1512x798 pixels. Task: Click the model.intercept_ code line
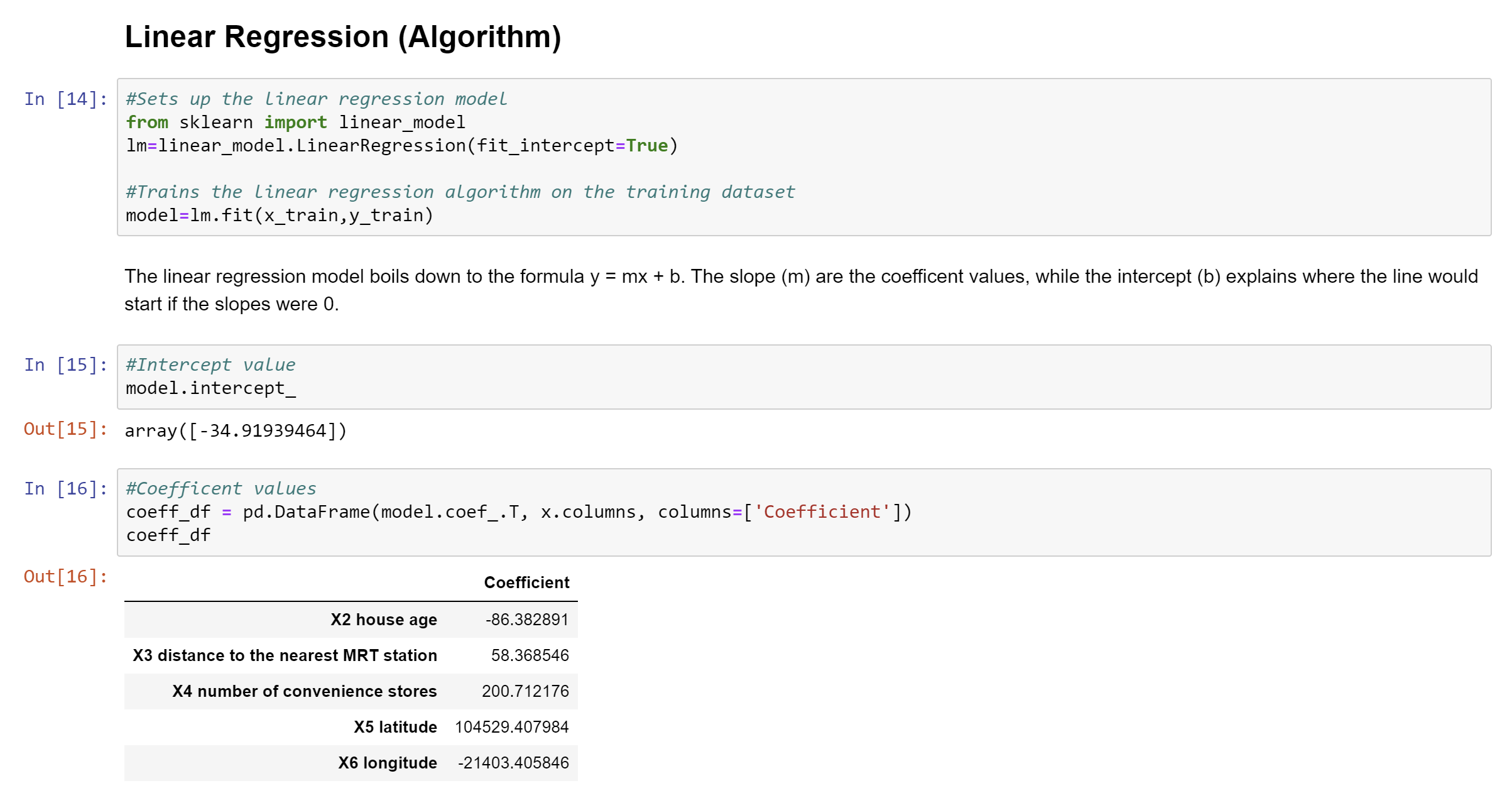(x=210, y=388)
